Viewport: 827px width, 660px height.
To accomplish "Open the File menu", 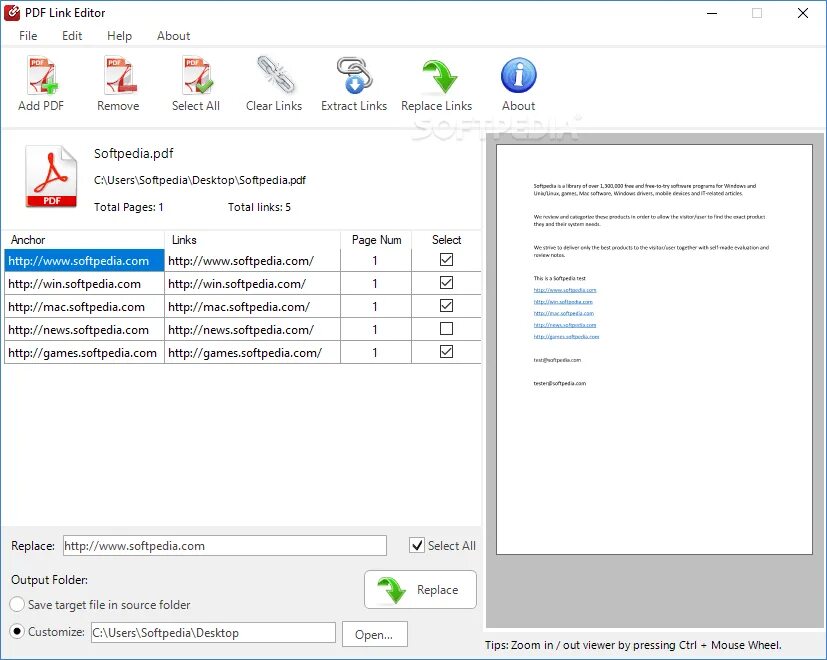I will coord(28,36).
